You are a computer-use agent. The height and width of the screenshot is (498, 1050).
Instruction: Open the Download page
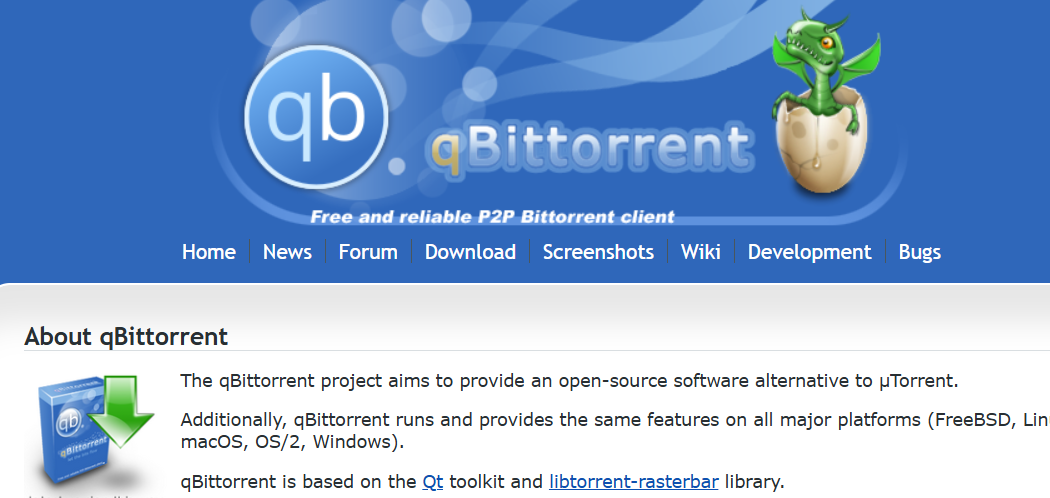click(470, 252)
